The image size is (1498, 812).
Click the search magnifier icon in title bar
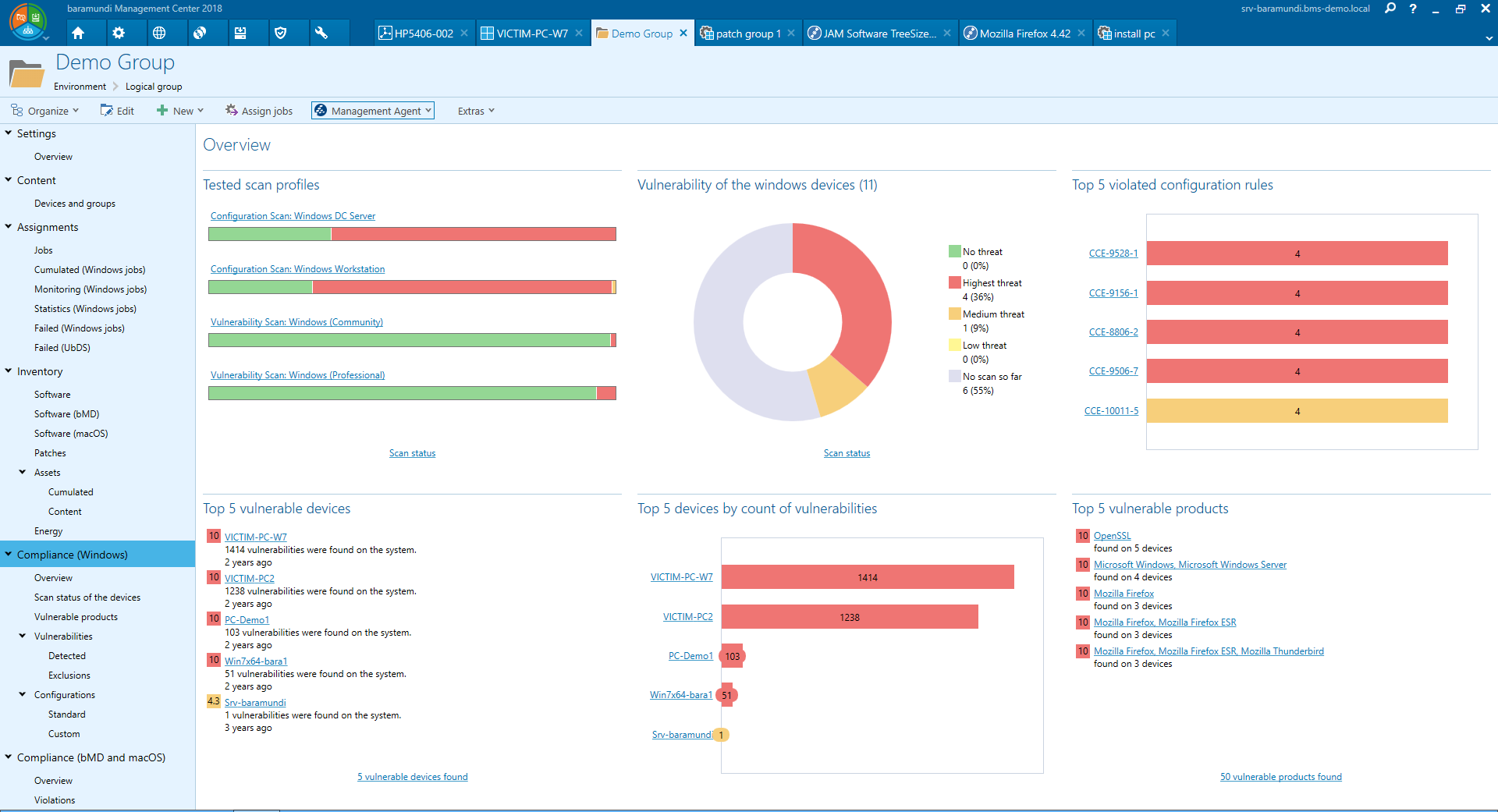click(x=1390, y=9)
